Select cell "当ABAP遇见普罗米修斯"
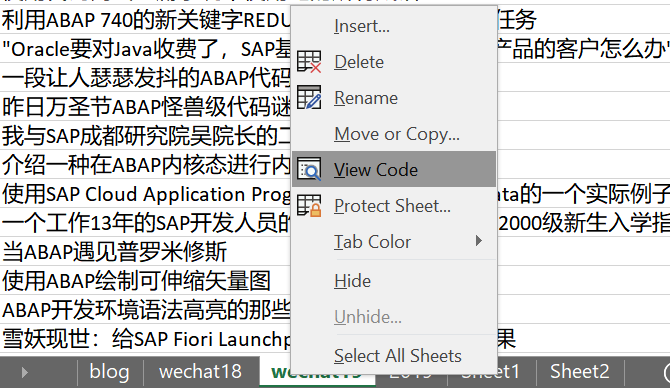 coord(115,251)
